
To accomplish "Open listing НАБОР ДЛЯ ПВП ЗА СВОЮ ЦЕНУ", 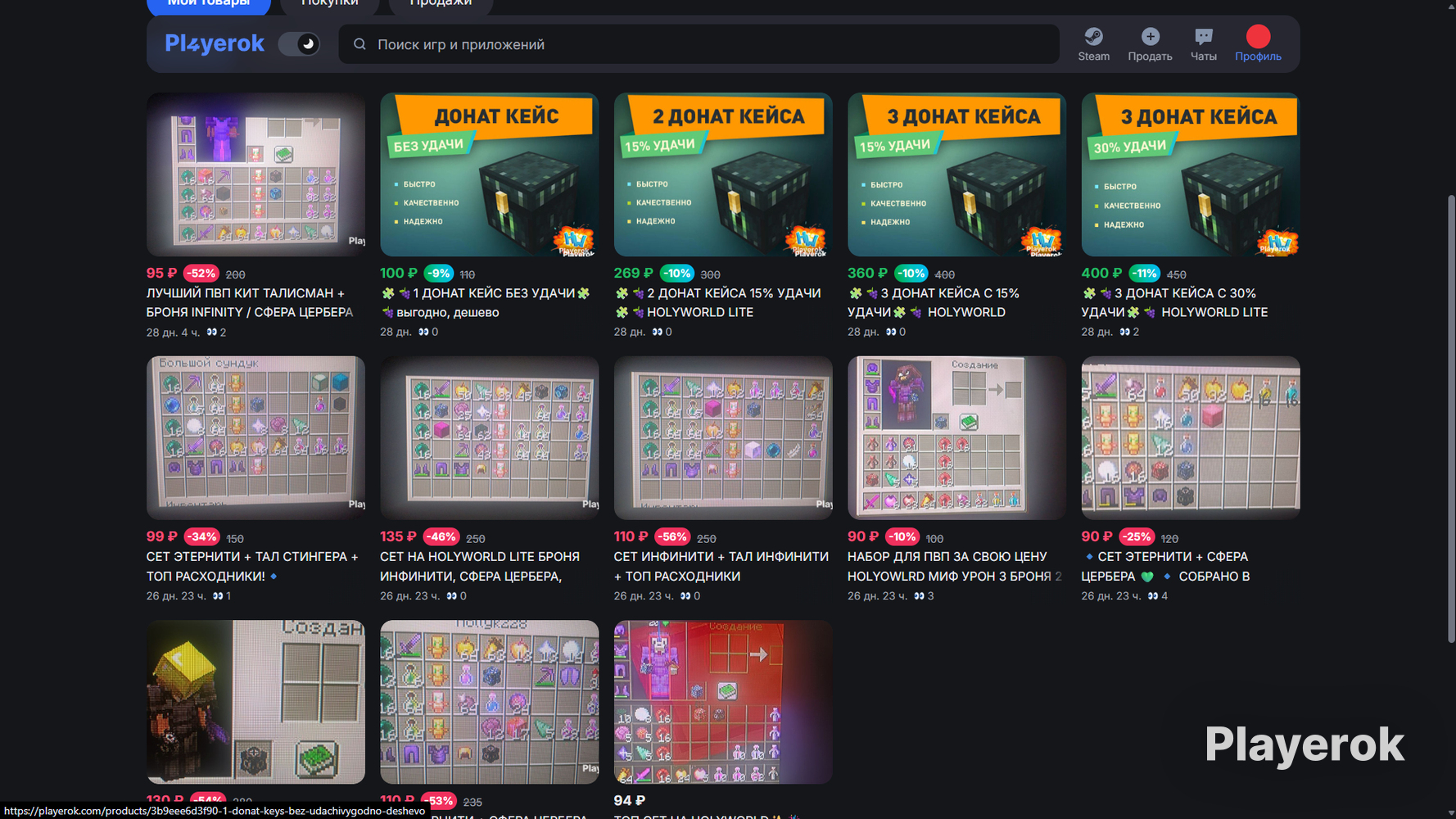I will pos(955,566).
